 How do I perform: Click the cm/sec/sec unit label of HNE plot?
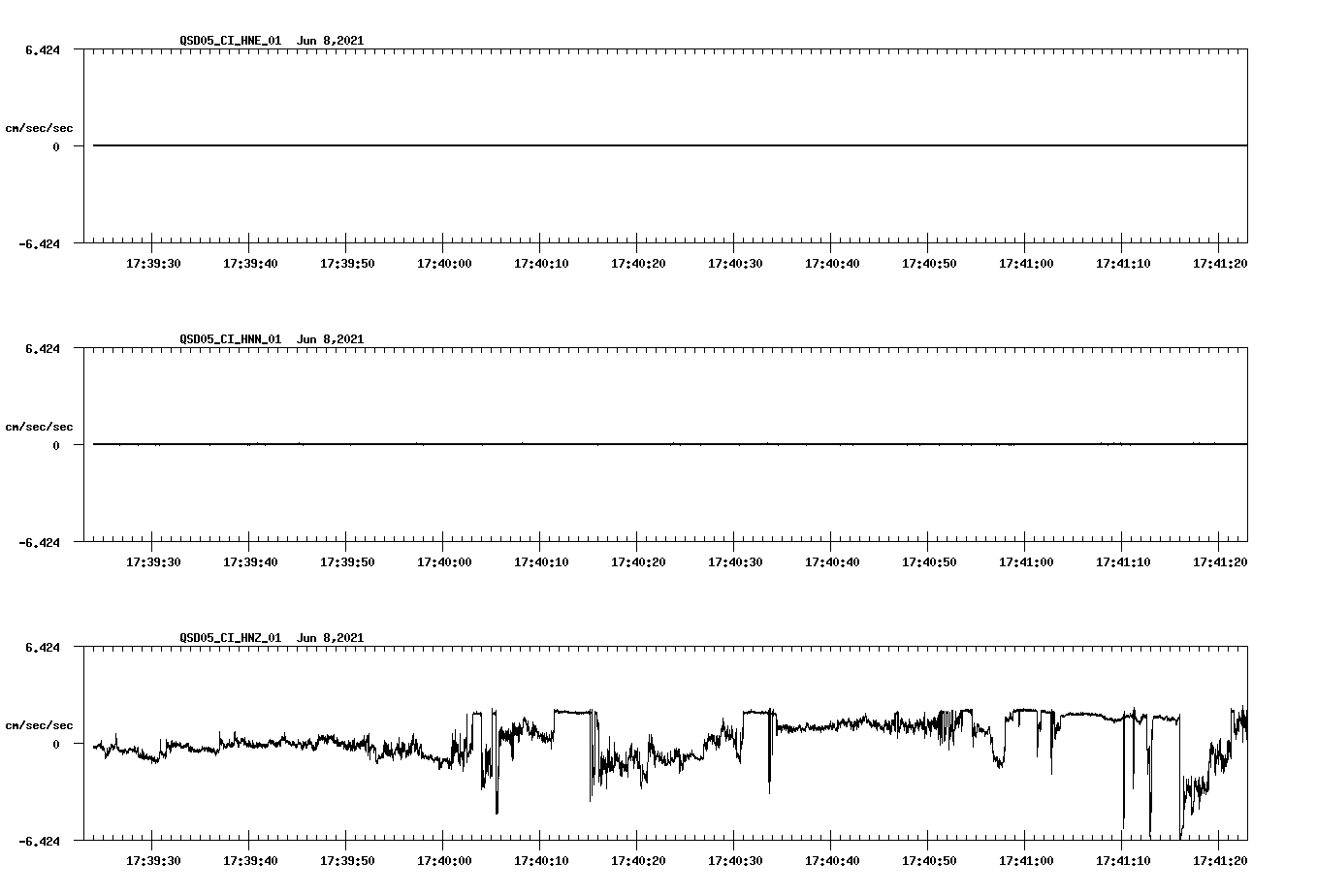coord(39,128)
